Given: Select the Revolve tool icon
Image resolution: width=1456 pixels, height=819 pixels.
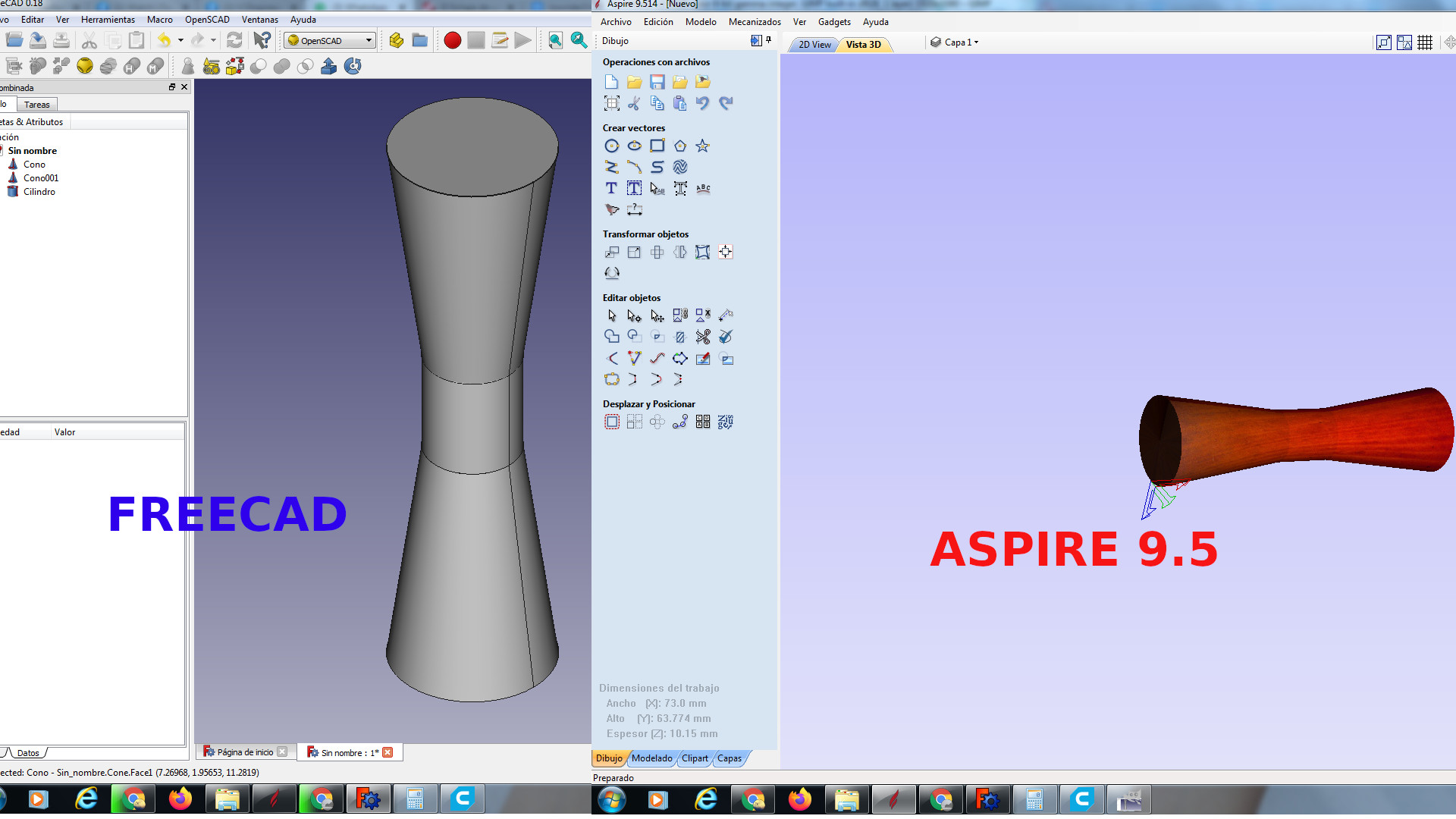Looking at the screenshot, I should point(353,67).
